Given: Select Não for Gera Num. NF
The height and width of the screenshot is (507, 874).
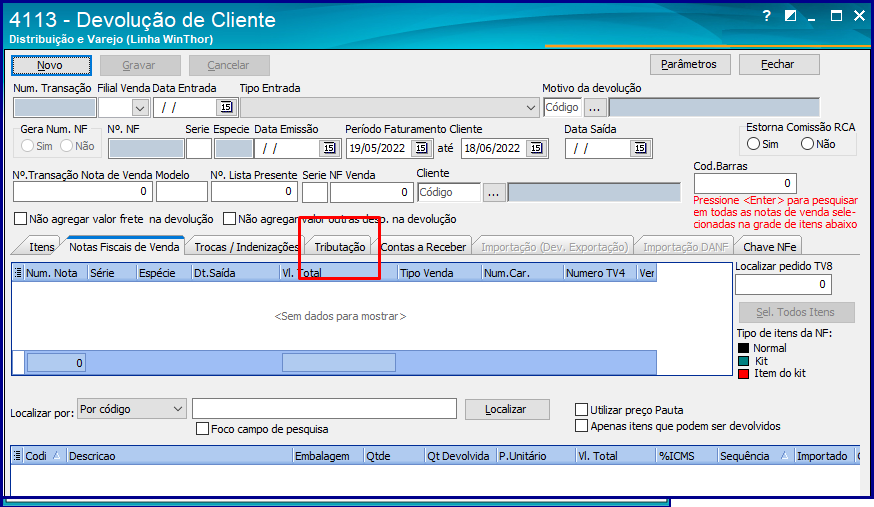Looking at the screenshot, I should [66, 146].
